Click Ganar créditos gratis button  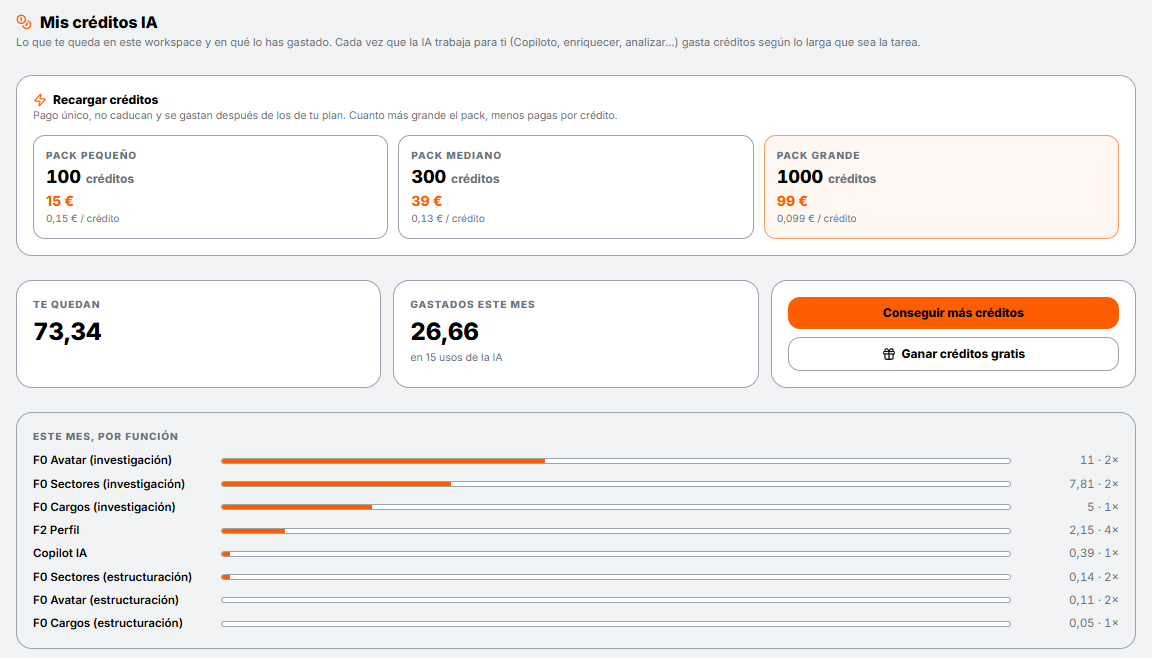[x=953, y=354]
